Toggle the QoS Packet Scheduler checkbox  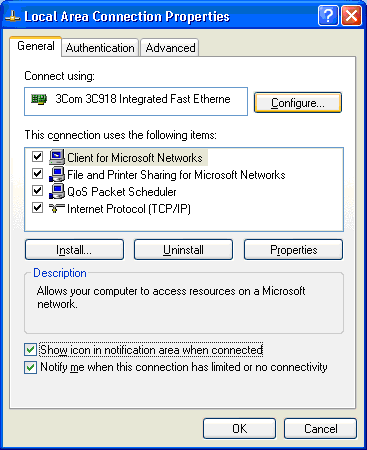pos(37,191)
